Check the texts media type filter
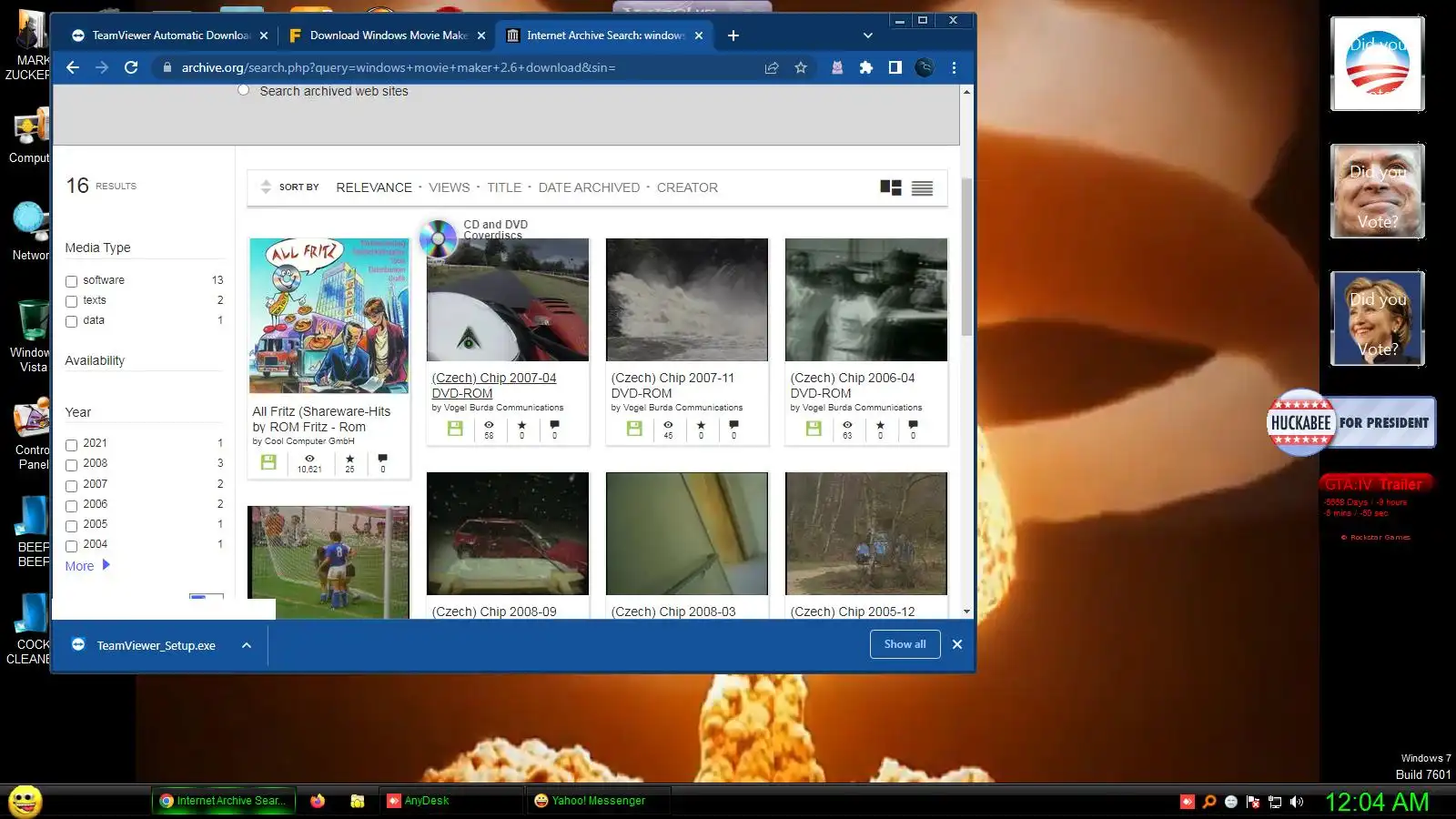1456x819 pixels. (71, 301)
